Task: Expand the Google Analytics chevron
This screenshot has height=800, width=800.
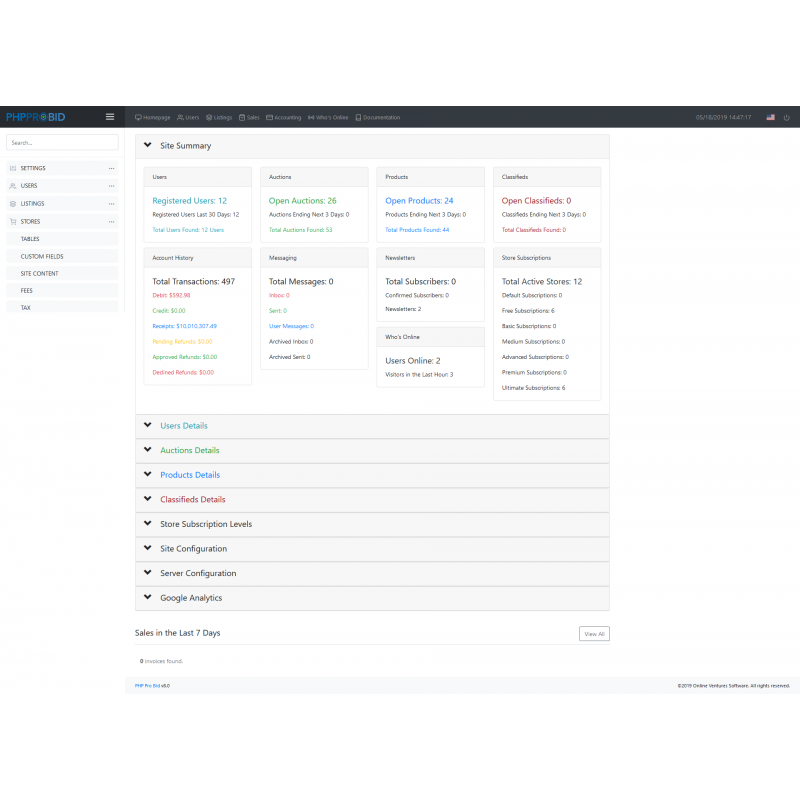Action: tap(147, 597)
